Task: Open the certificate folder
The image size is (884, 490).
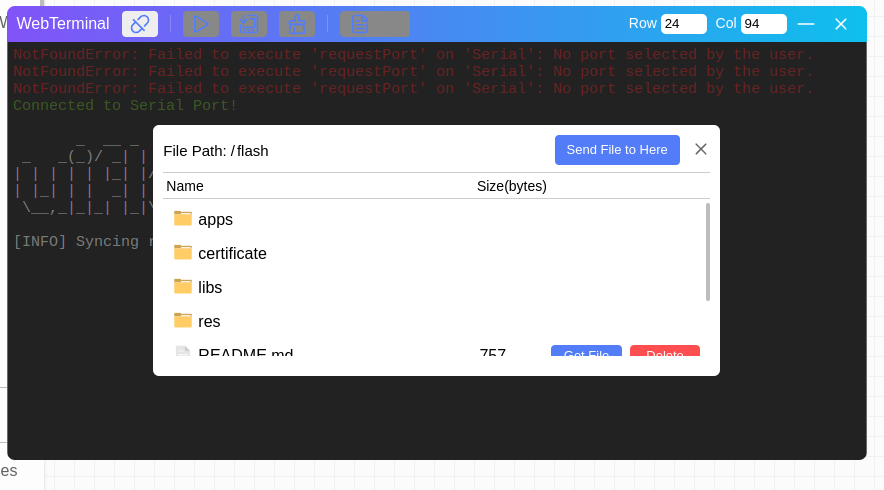Action: tap(232, 253)
